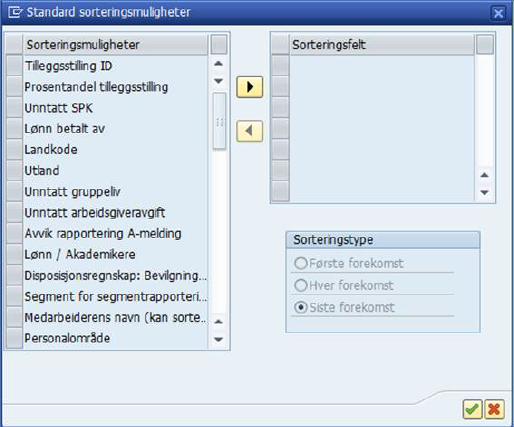Viewport: 514px width, 427px height.
Task: Select the Prosentandel tilleggsstilling entry
Action: click(115, 87)
